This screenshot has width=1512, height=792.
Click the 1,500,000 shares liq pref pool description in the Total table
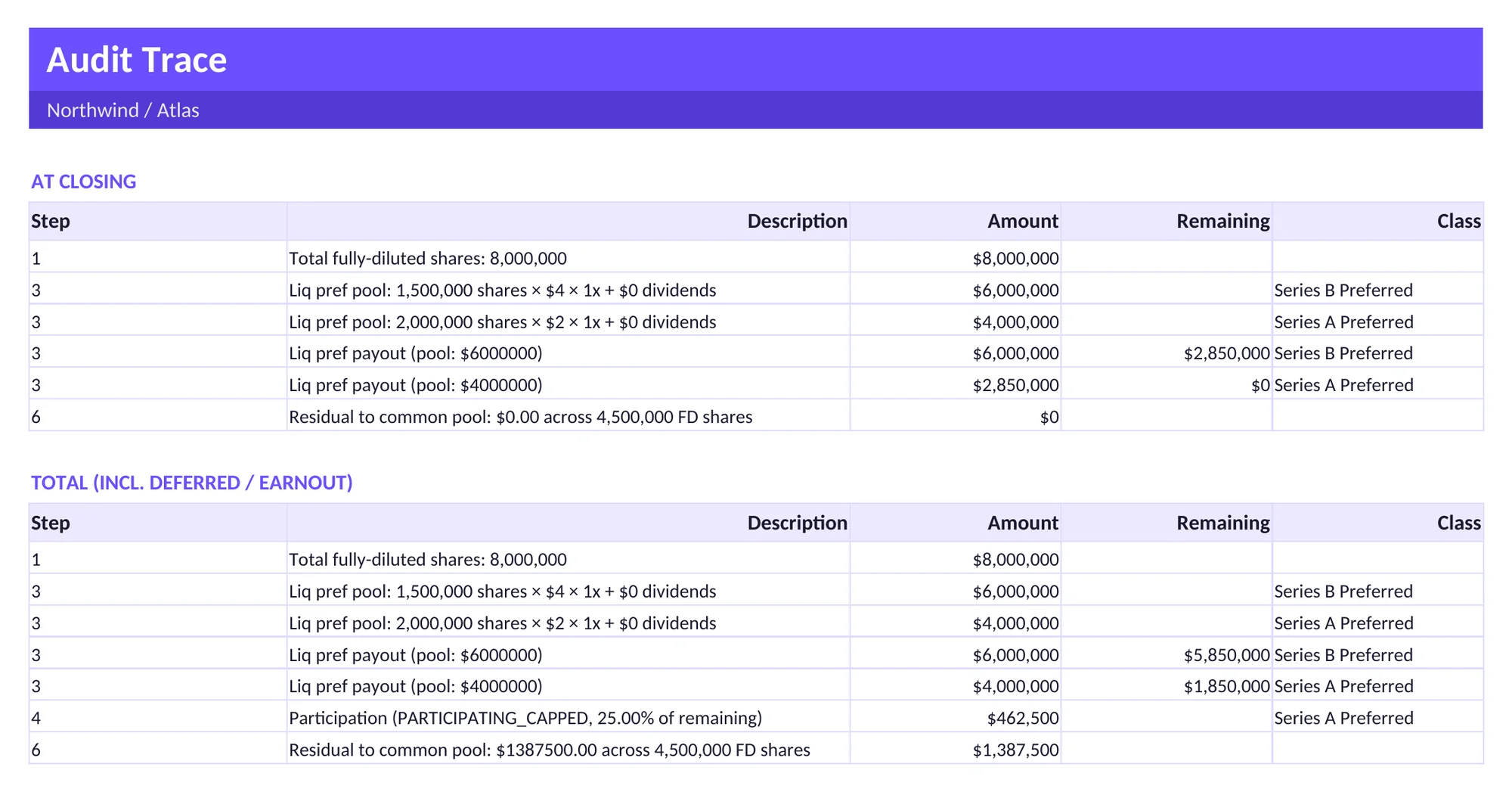[x=503, y=592]
